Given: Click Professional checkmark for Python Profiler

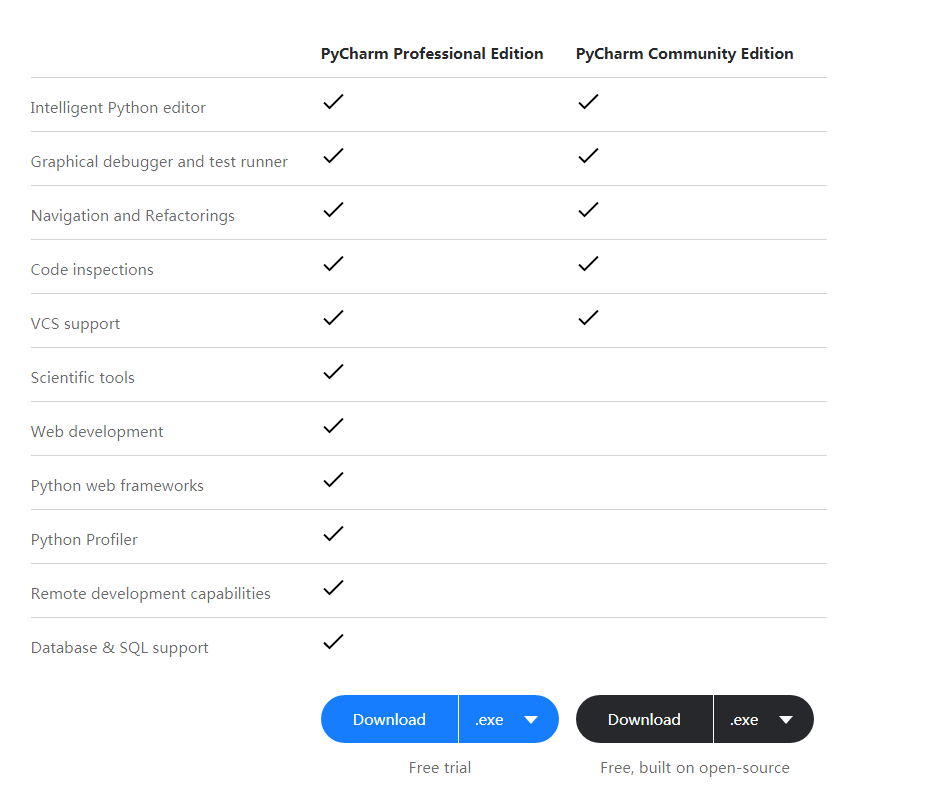Looking at the screenshot, I should pos(333,534).
